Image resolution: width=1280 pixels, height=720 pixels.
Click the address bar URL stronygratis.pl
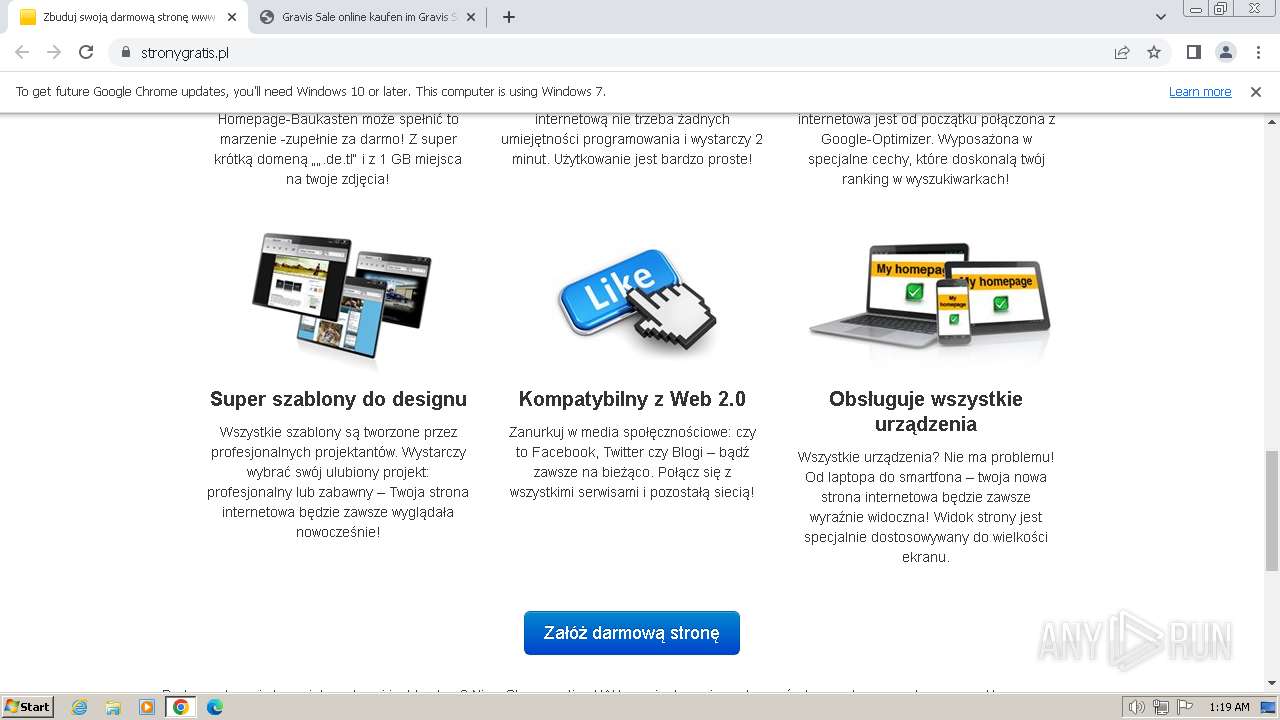[185, 52]
